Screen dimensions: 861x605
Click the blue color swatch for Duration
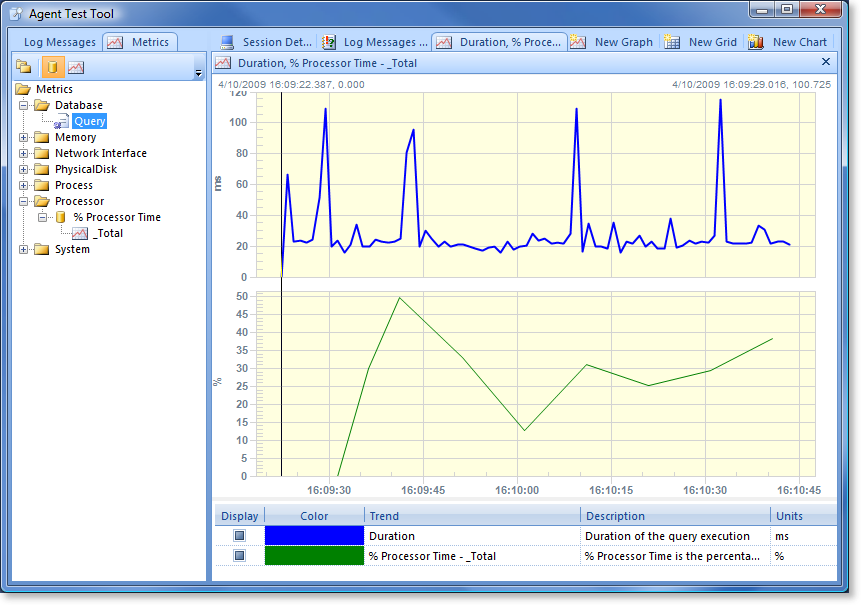point(314,536)
